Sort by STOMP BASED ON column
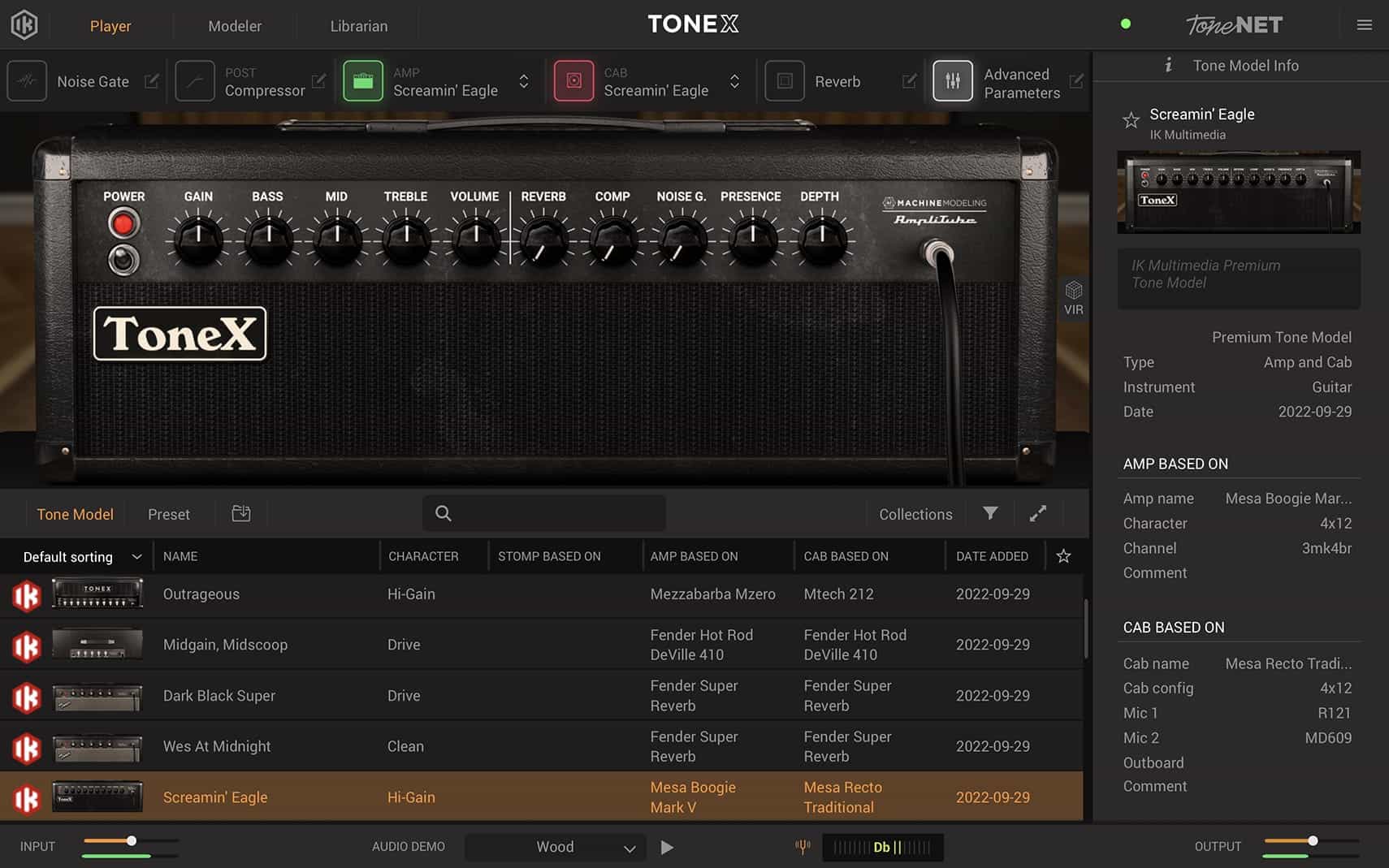This screenshot has height=868, width=1389. click(549, 556)
